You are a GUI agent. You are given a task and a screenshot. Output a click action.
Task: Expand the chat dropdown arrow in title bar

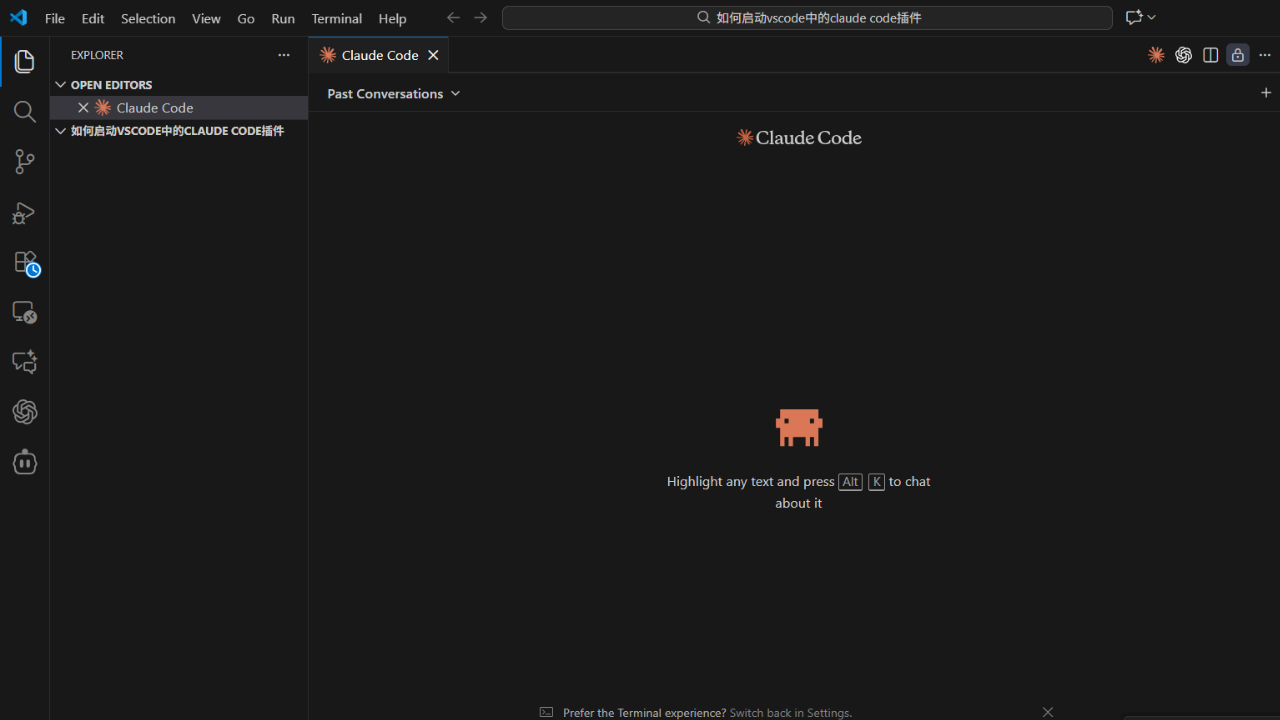pos(1152,17)
